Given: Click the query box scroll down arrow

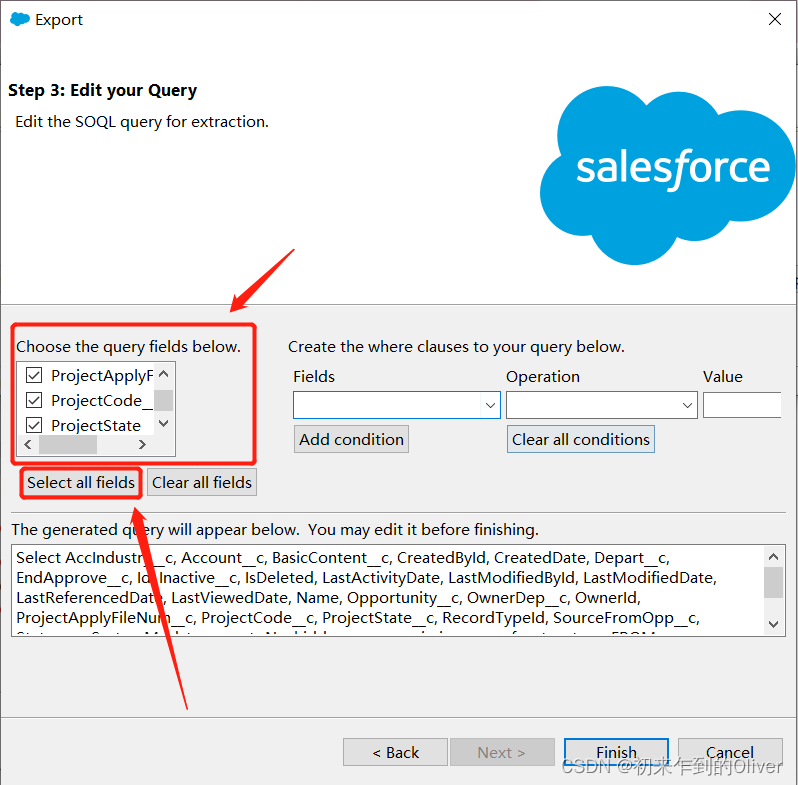Looking at the screenshot, I should click(774, 624).
